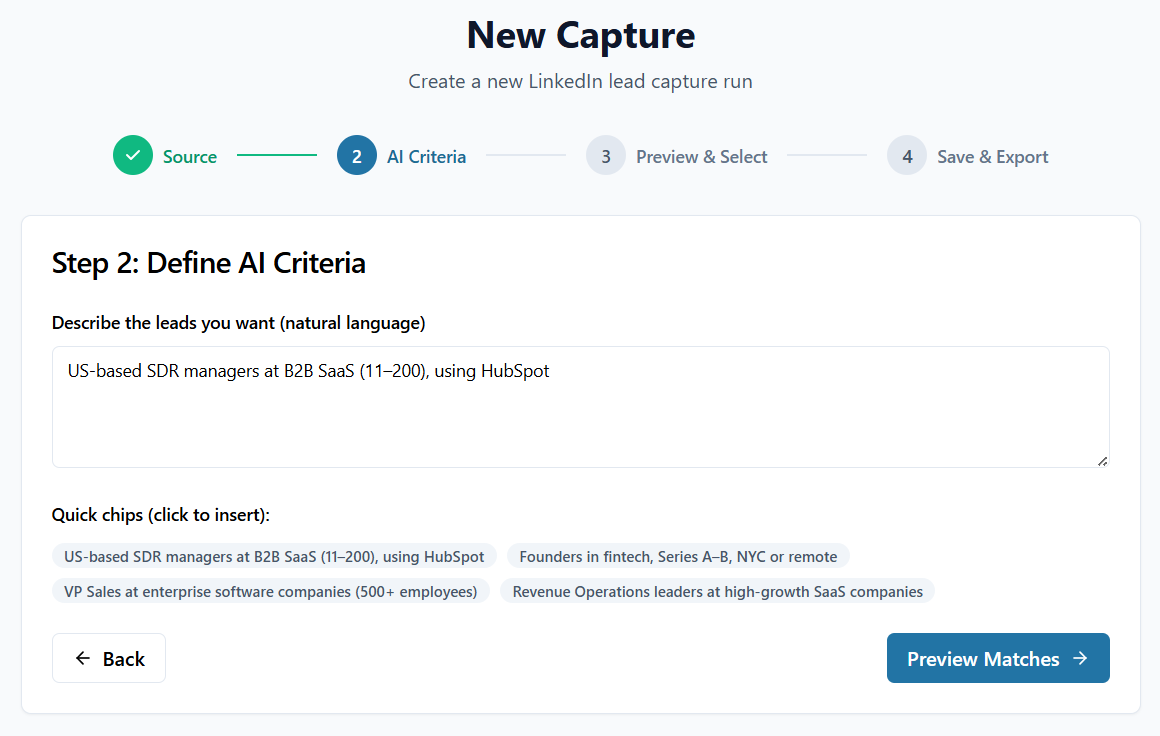Viewport: 1160px width, 736px height.
Task: Go to the Source step label
Action: click(190, 157)
